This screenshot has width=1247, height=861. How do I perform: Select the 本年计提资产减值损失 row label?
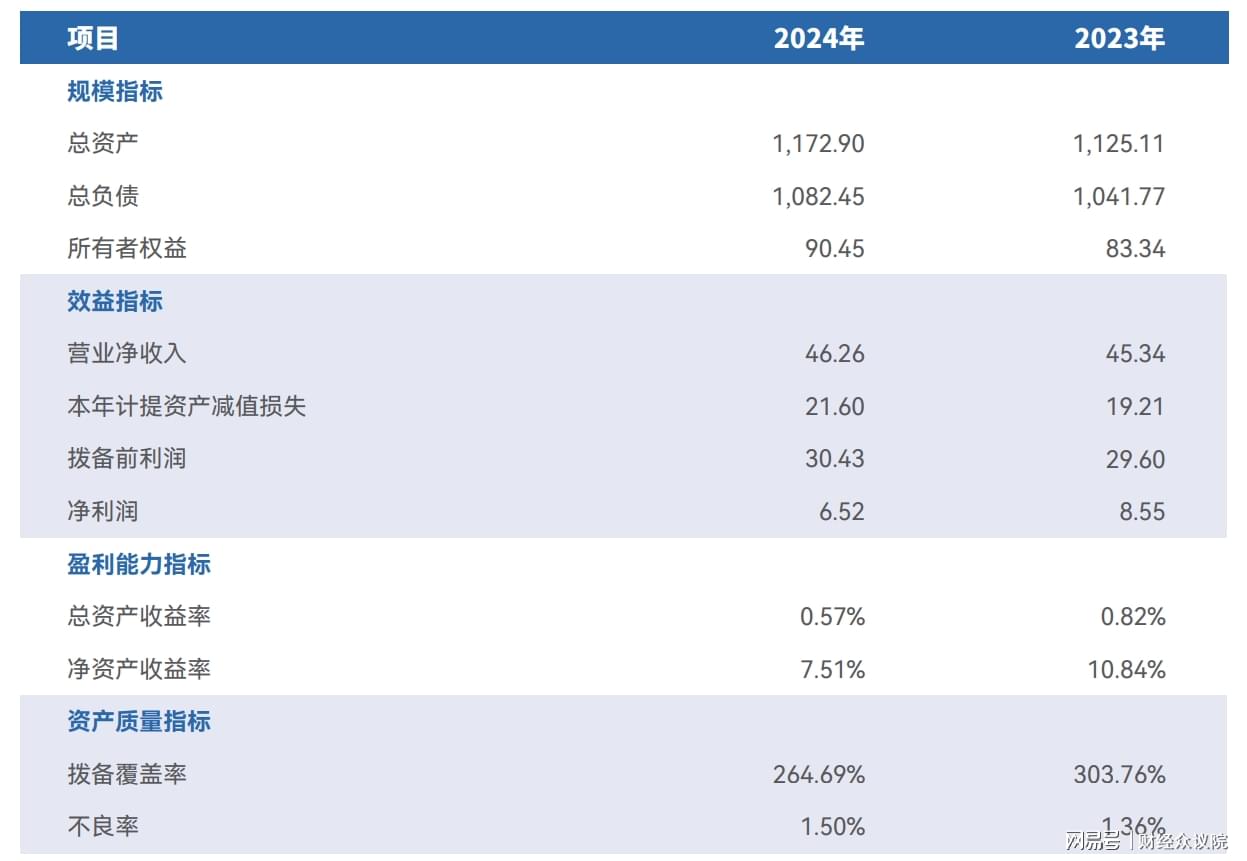187,406
